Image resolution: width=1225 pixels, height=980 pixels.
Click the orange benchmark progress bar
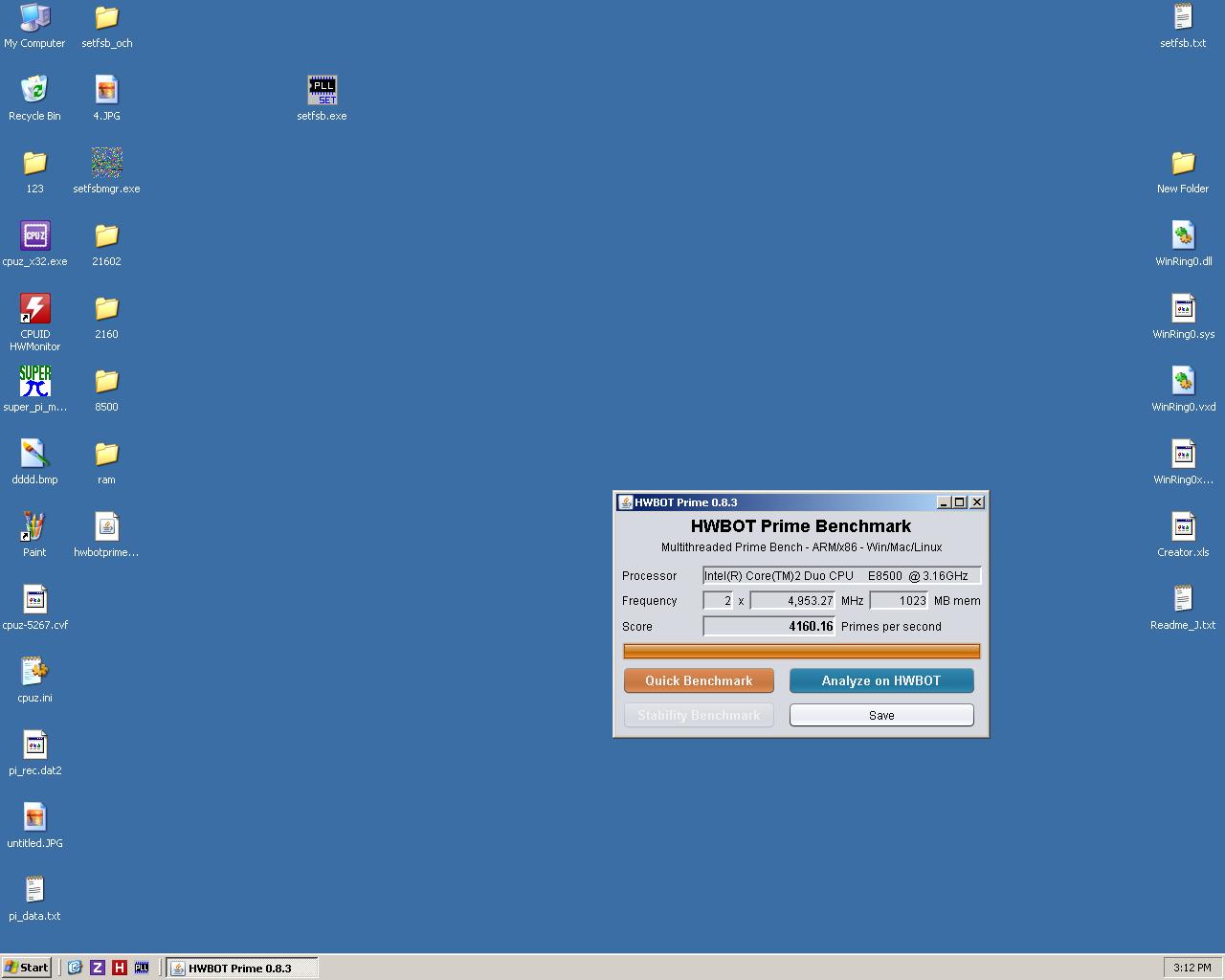pyautogui.click(x=802, y=652)
